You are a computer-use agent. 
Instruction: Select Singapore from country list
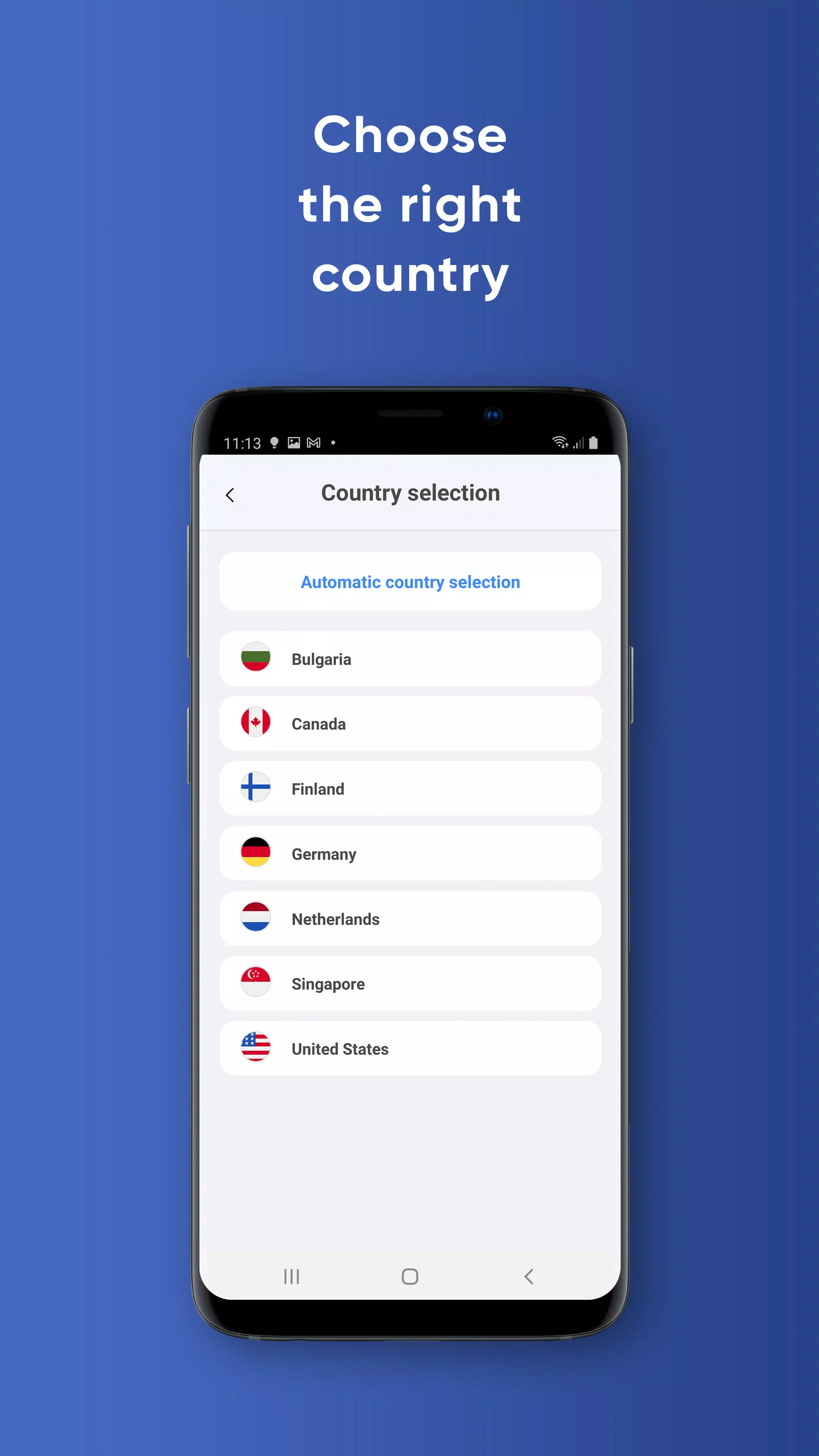tap(410, 983)
